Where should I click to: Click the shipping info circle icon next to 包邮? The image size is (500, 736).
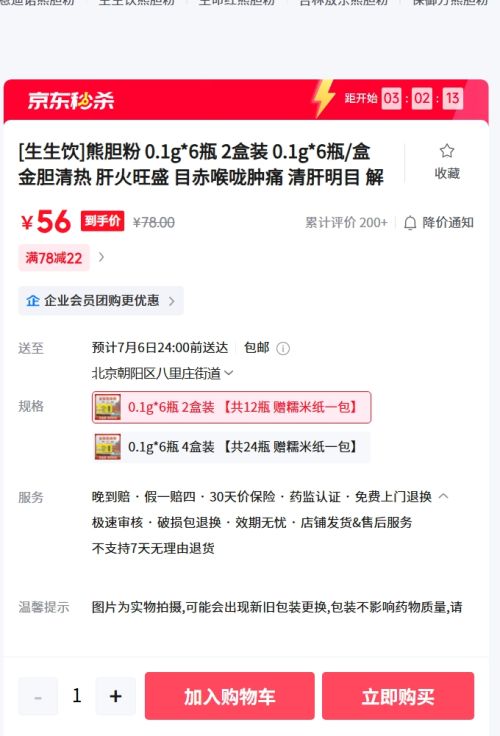pos(283,348)
